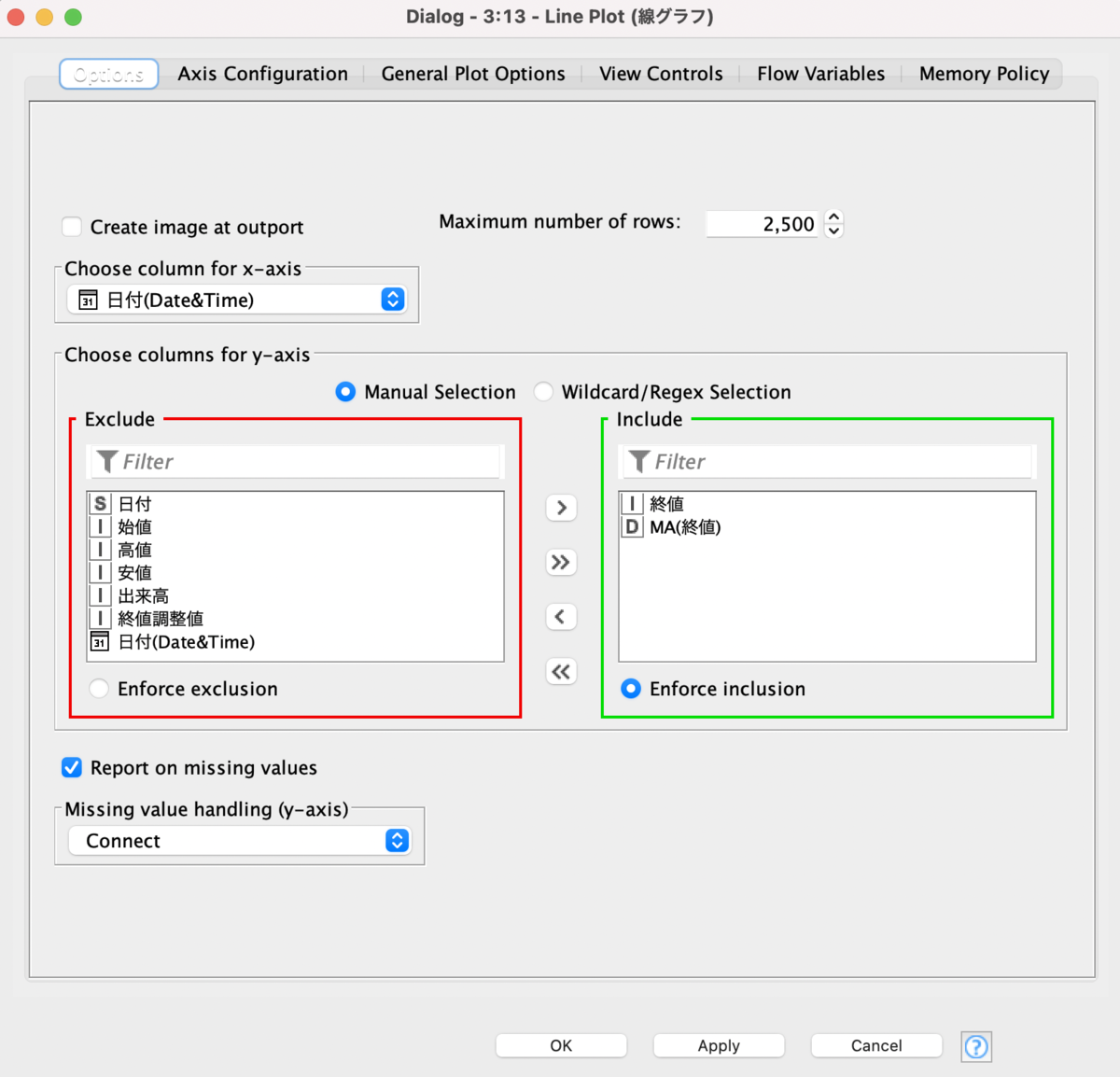Open the x-axis column dropdown
This screenshot has height=1077, width=1120.
pos(237,300)
